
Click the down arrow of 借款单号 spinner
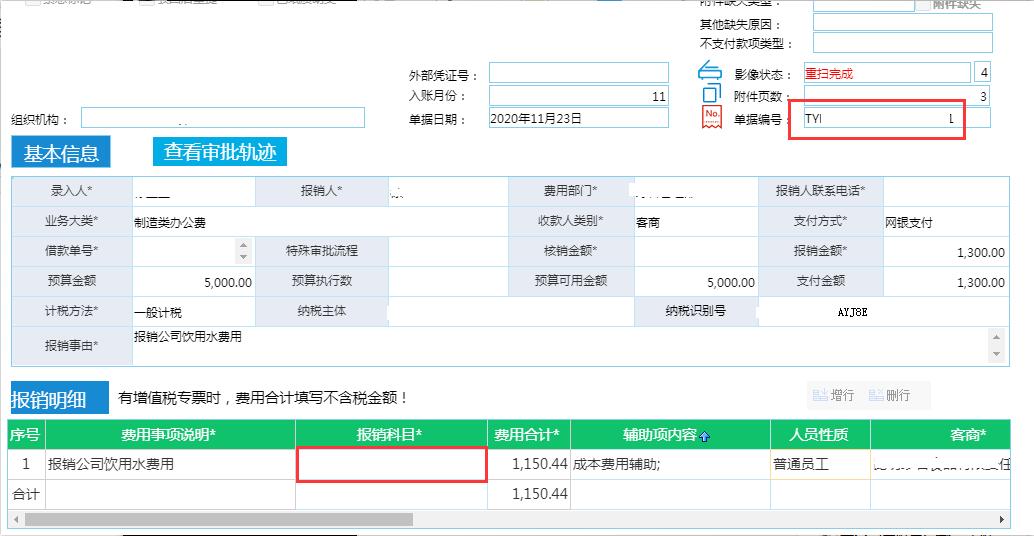(x=243, y=257)
